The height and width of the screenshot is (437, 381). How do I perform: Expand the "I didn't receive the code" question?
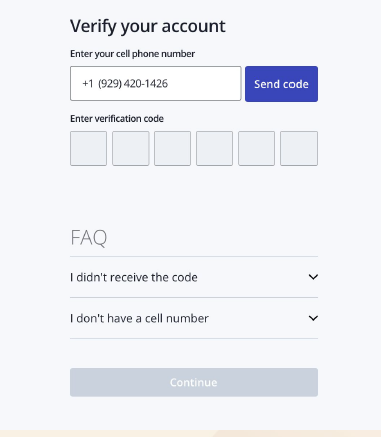[194, 277]
